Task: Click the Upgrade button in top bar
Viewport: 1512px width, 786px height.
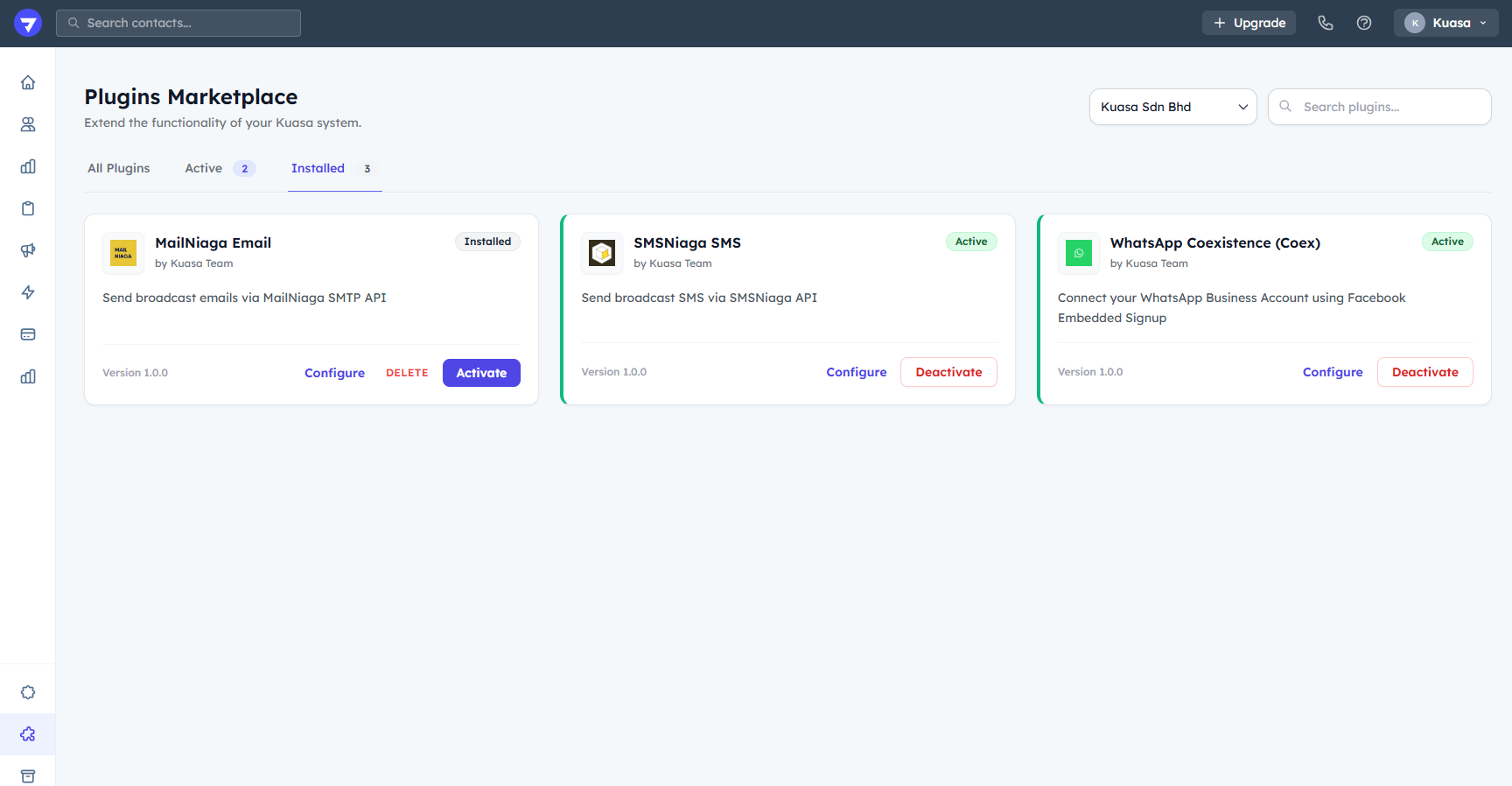Action: point(1249,23)
